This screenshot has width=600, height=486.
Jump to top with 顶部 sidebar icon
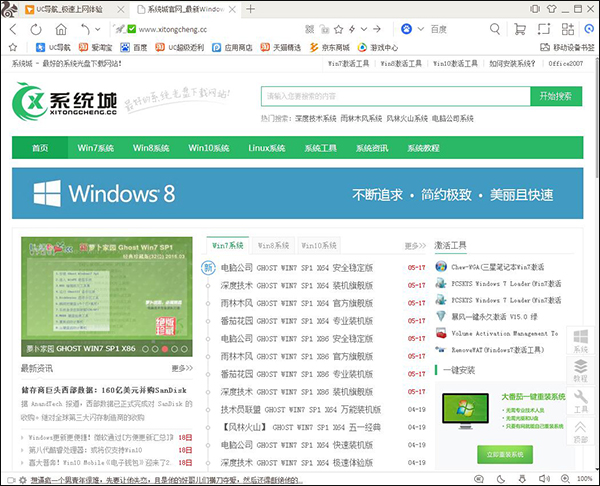point(580,432)
